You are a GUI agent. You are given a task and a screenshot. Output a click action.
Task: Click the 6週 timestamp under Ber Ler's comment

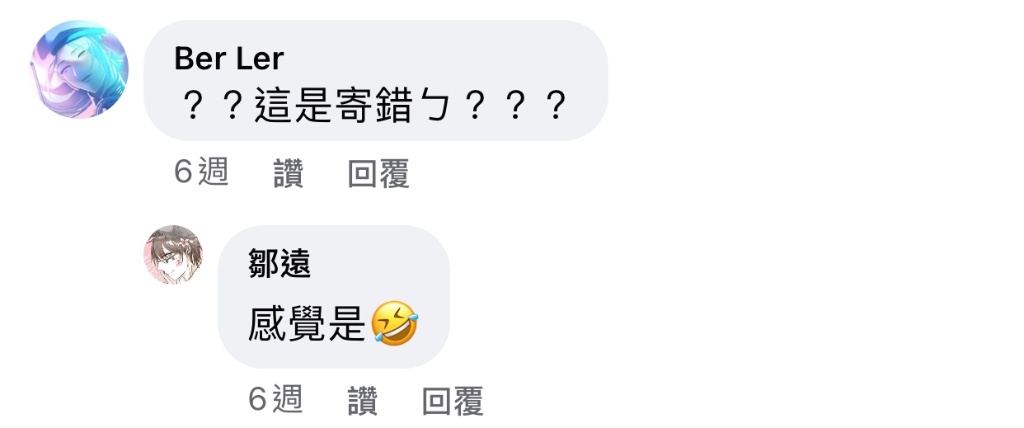[x=201, y=173]
